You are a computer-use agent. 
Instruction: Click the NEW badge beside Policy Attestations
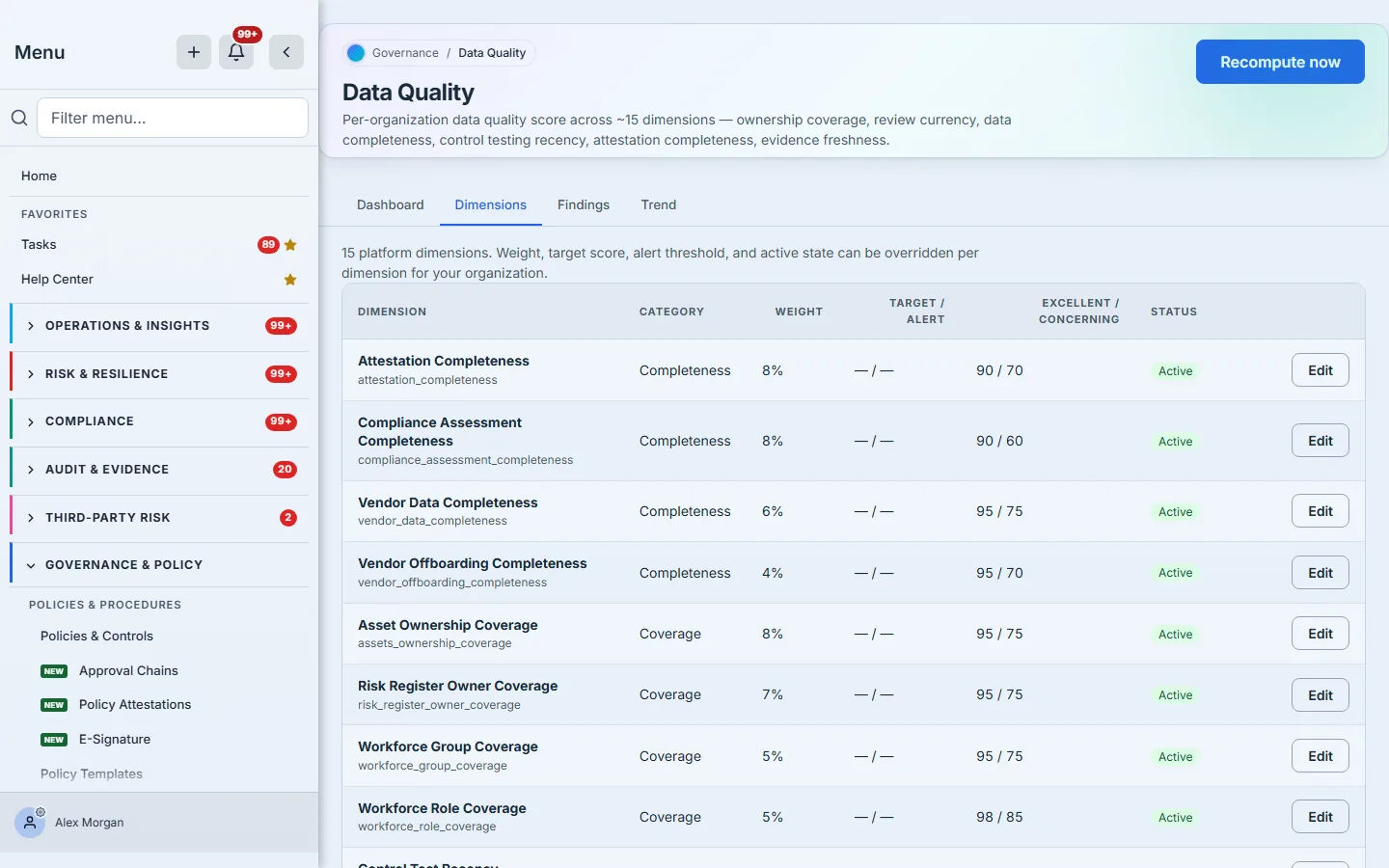(54, 705)
